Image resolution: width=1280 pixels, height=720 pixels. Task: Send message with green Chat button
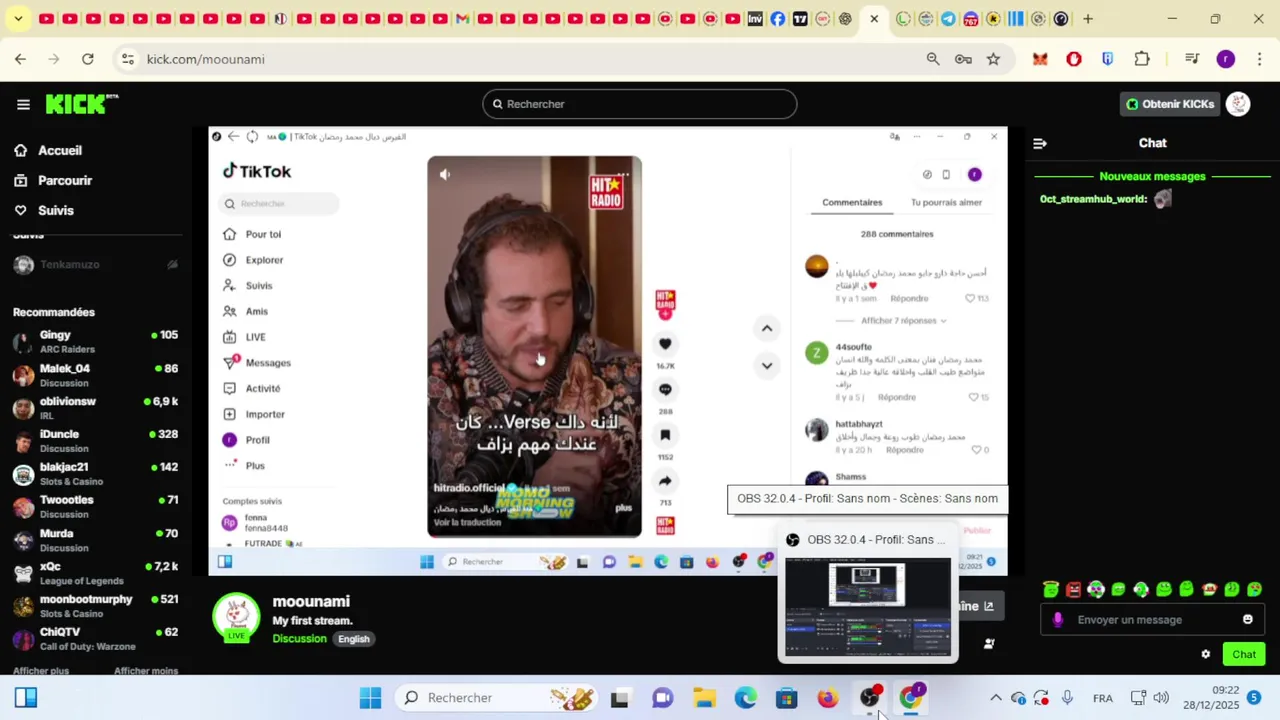point(1244,654)
